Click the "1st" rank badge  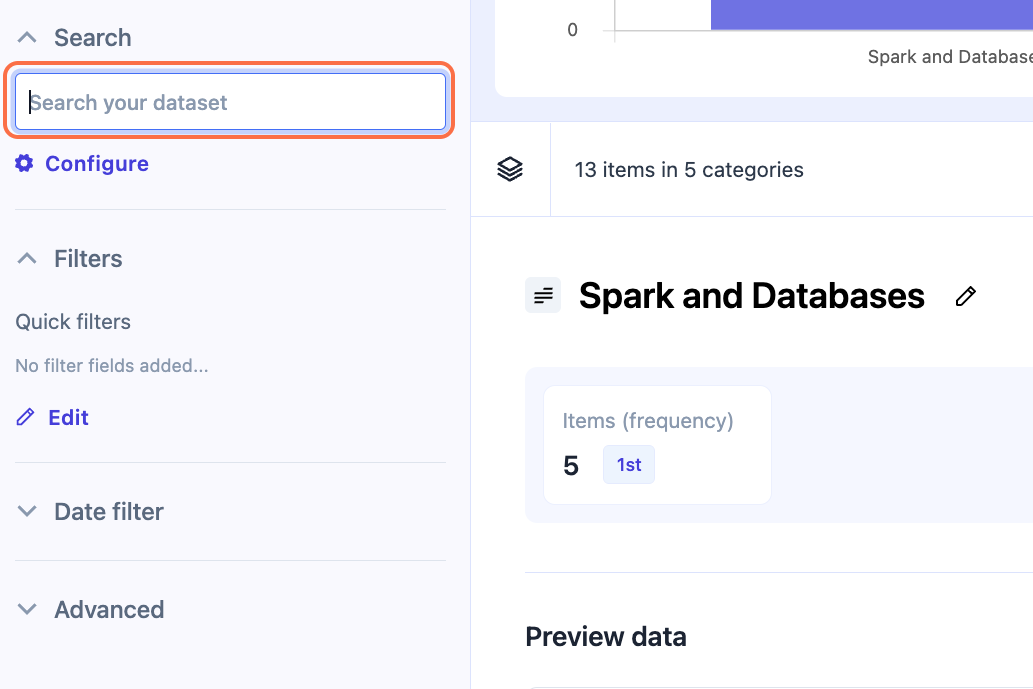[x=629, y=465]
